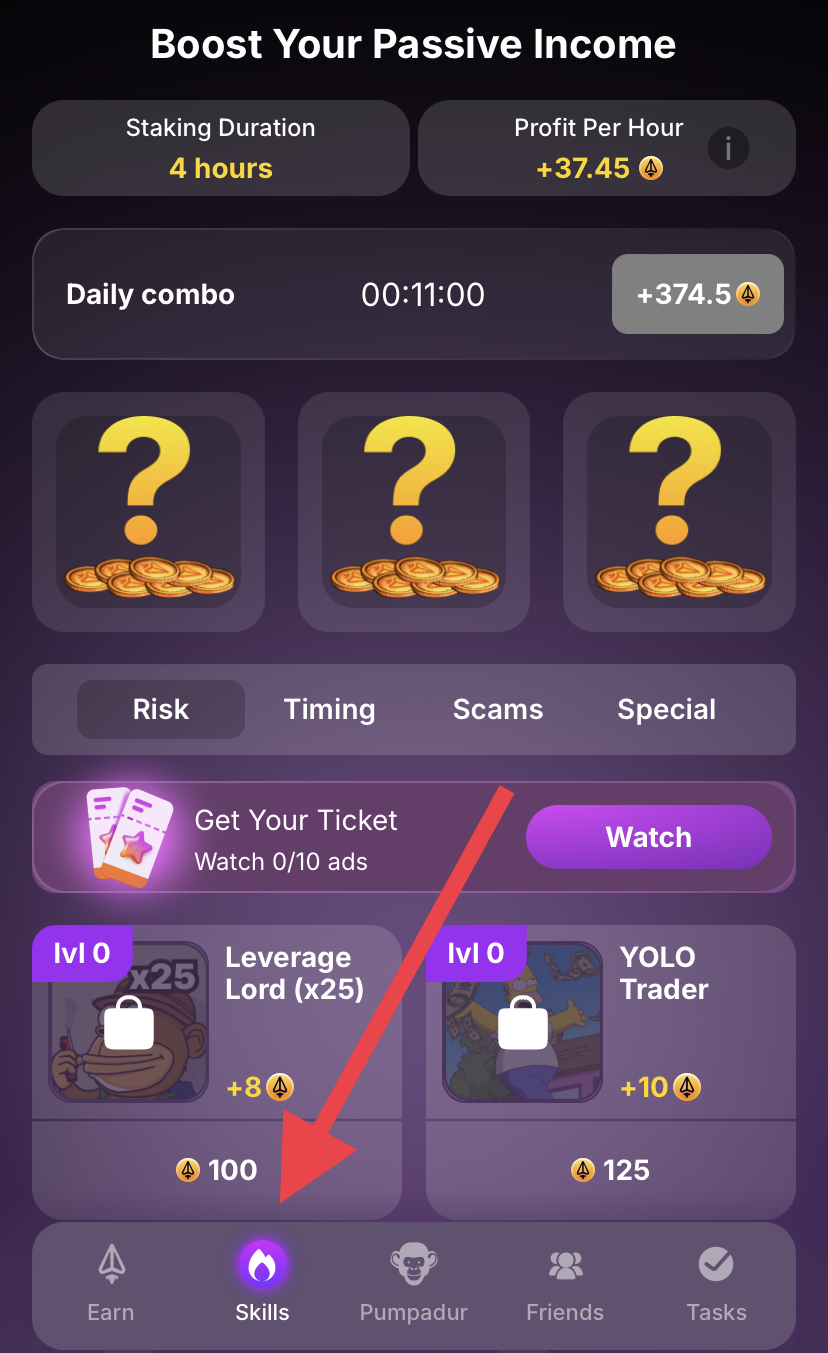Click the Watch button
Viewport: 828px width, 1353px height.
(x=649, y=837)
